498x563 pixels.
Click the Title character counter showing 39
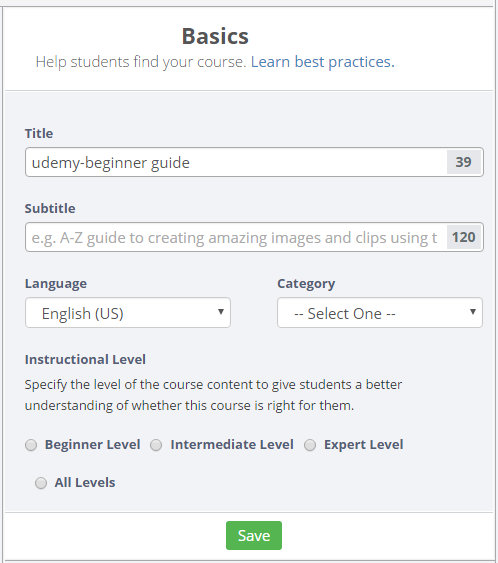pyautogui.click(x=464, y=162)
